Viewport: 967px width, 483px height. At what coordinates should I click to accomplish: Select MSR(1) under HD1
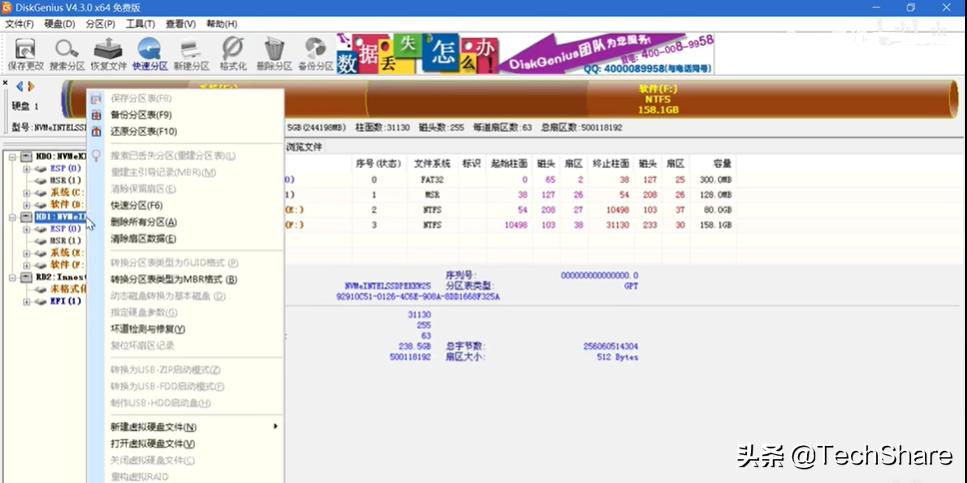(65, 241)
